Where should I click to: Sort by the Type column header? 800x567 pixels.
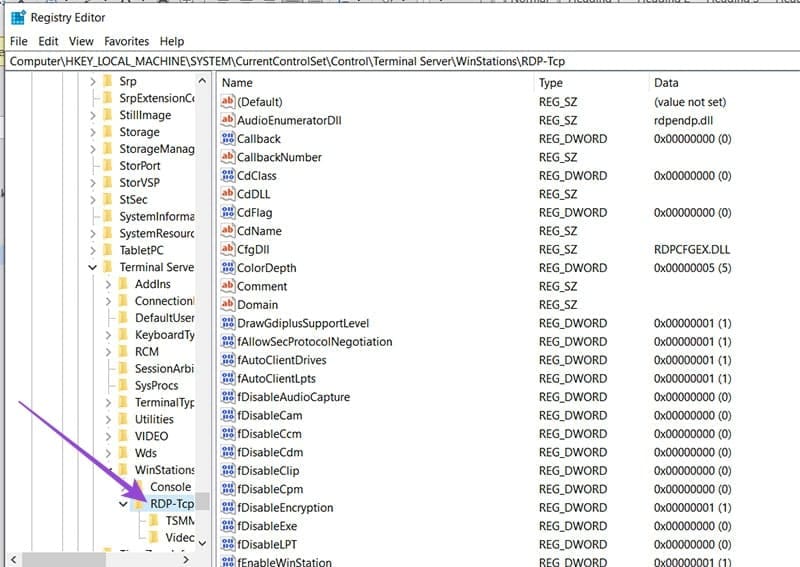click(591, 83)
